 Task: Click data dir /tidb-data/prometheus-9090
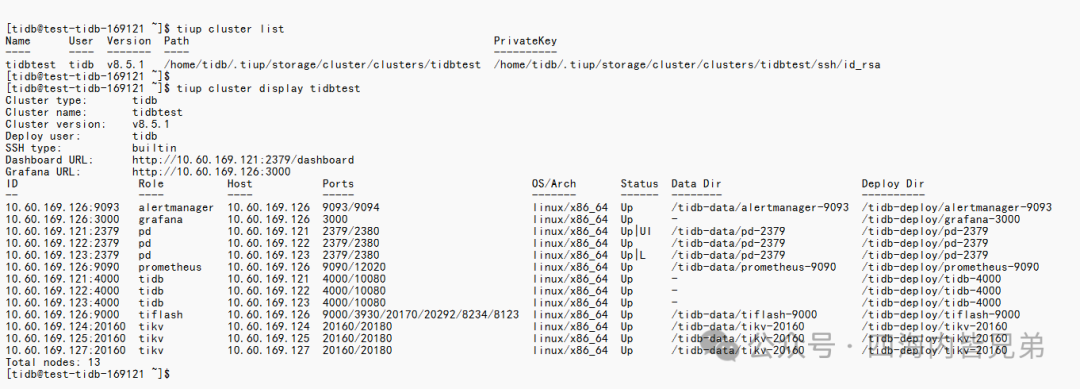(754, 267)
